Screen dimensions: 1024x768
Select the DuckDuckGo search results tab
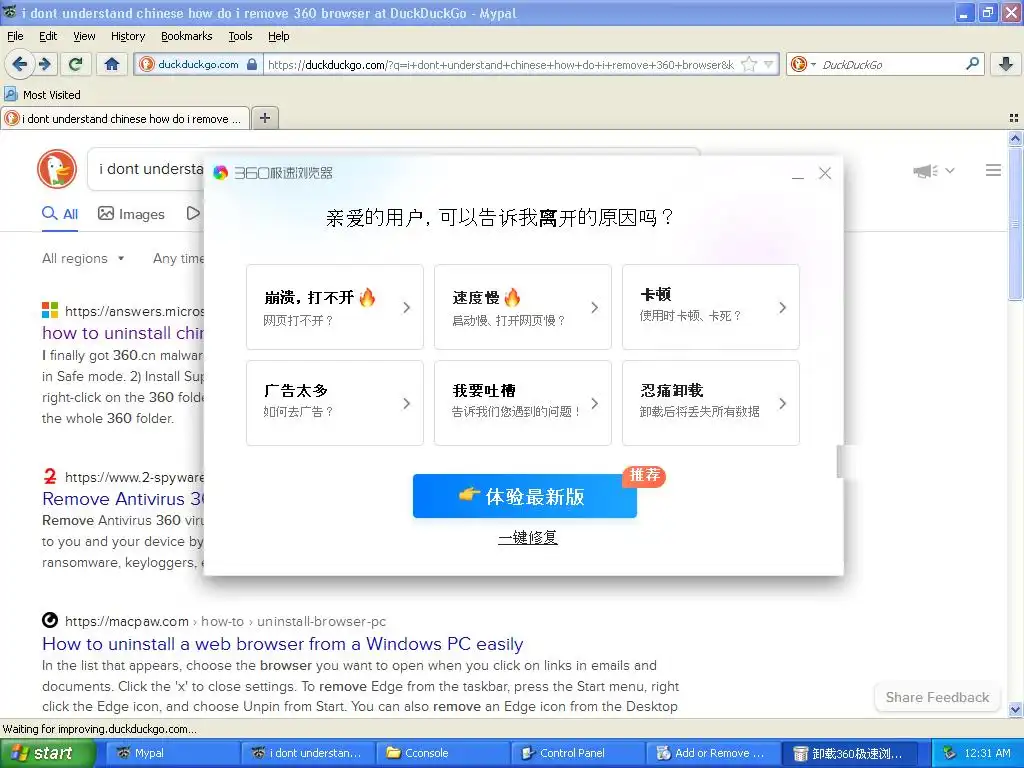click(125, 118)
